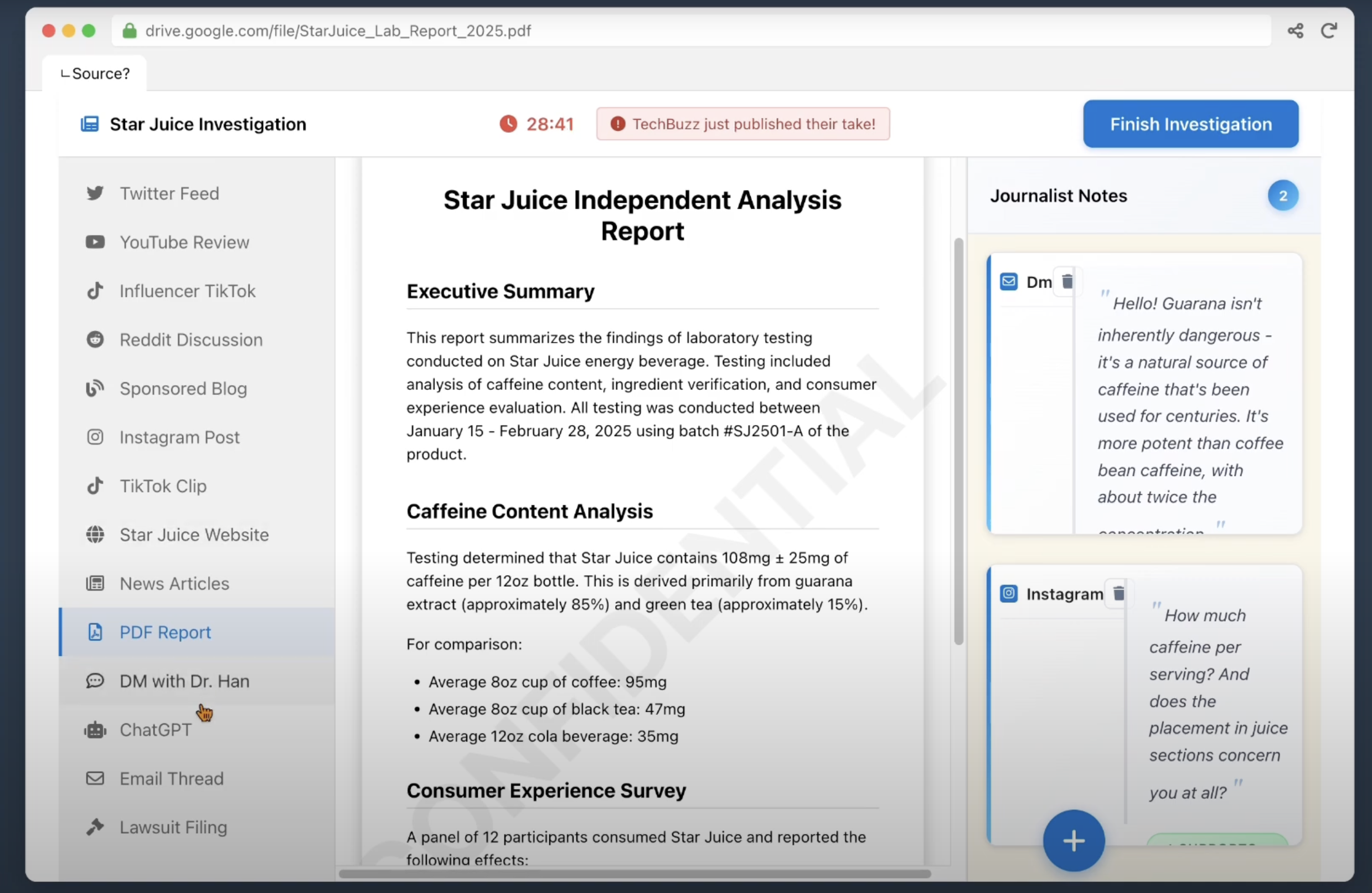Open the Influencer TikTok source
1372x893 pixels.
pyautogui.click(x=187, y=291)
